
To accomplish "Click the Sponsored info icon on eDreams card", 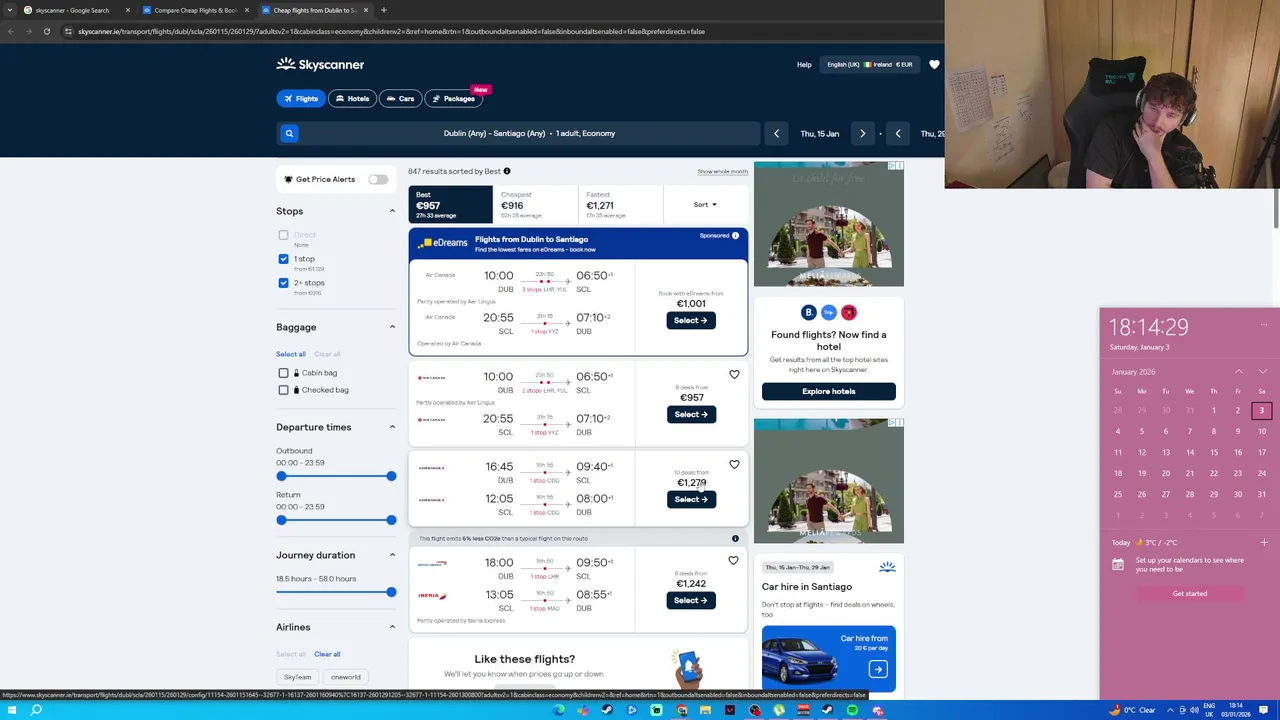I will coord(735,235).
